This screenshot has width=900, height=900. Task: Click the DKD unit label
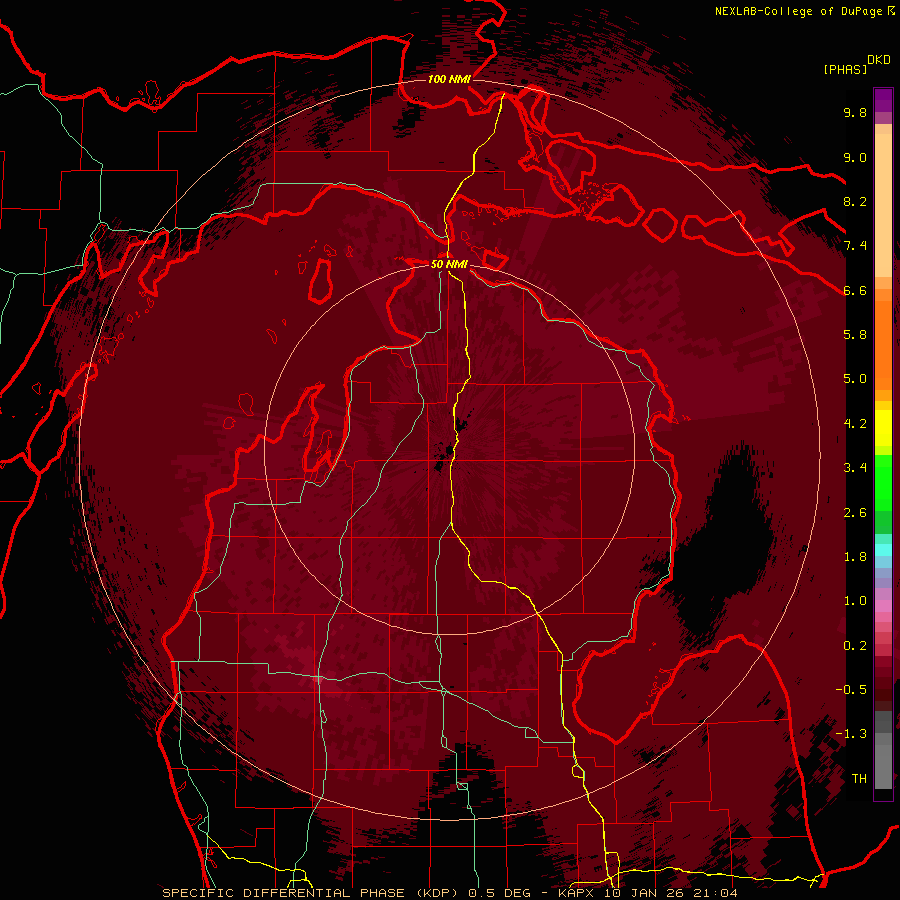(879, 60)
